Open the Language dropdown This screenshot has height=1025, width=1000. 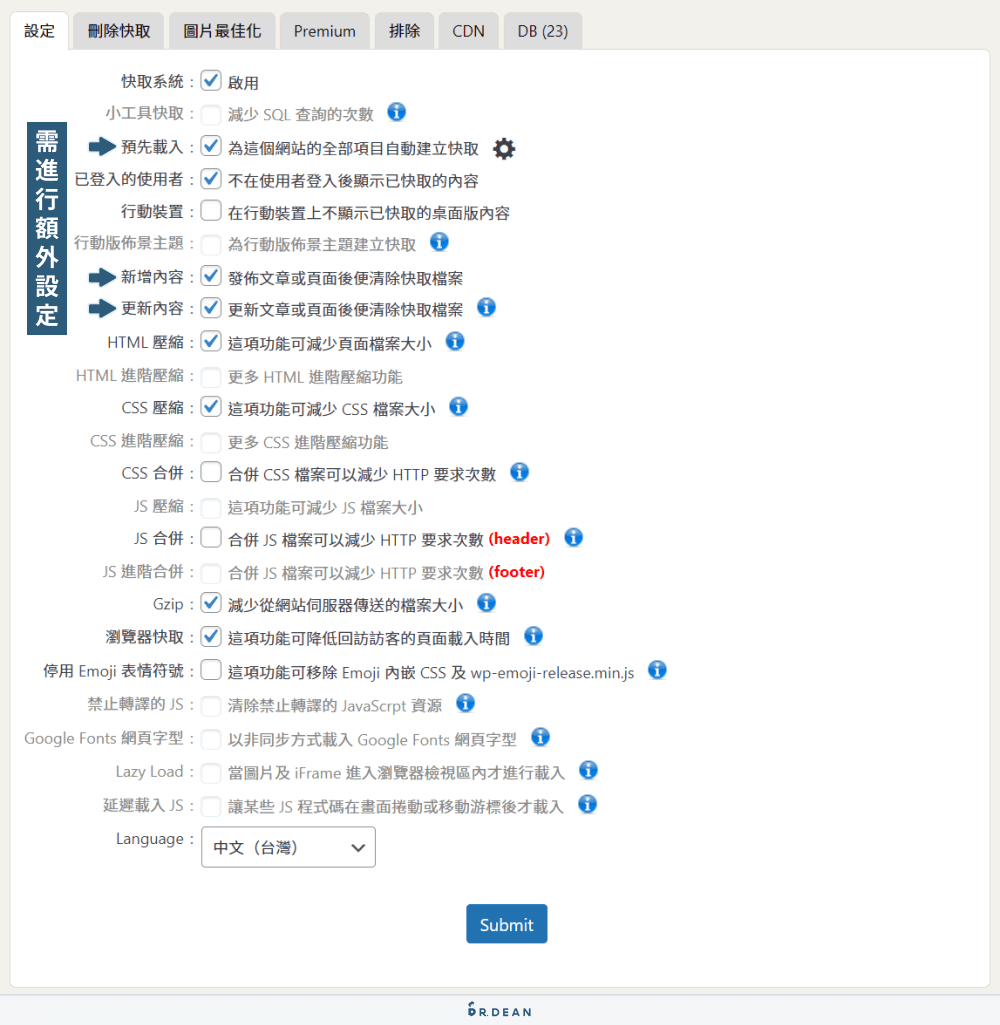point(288,846)
